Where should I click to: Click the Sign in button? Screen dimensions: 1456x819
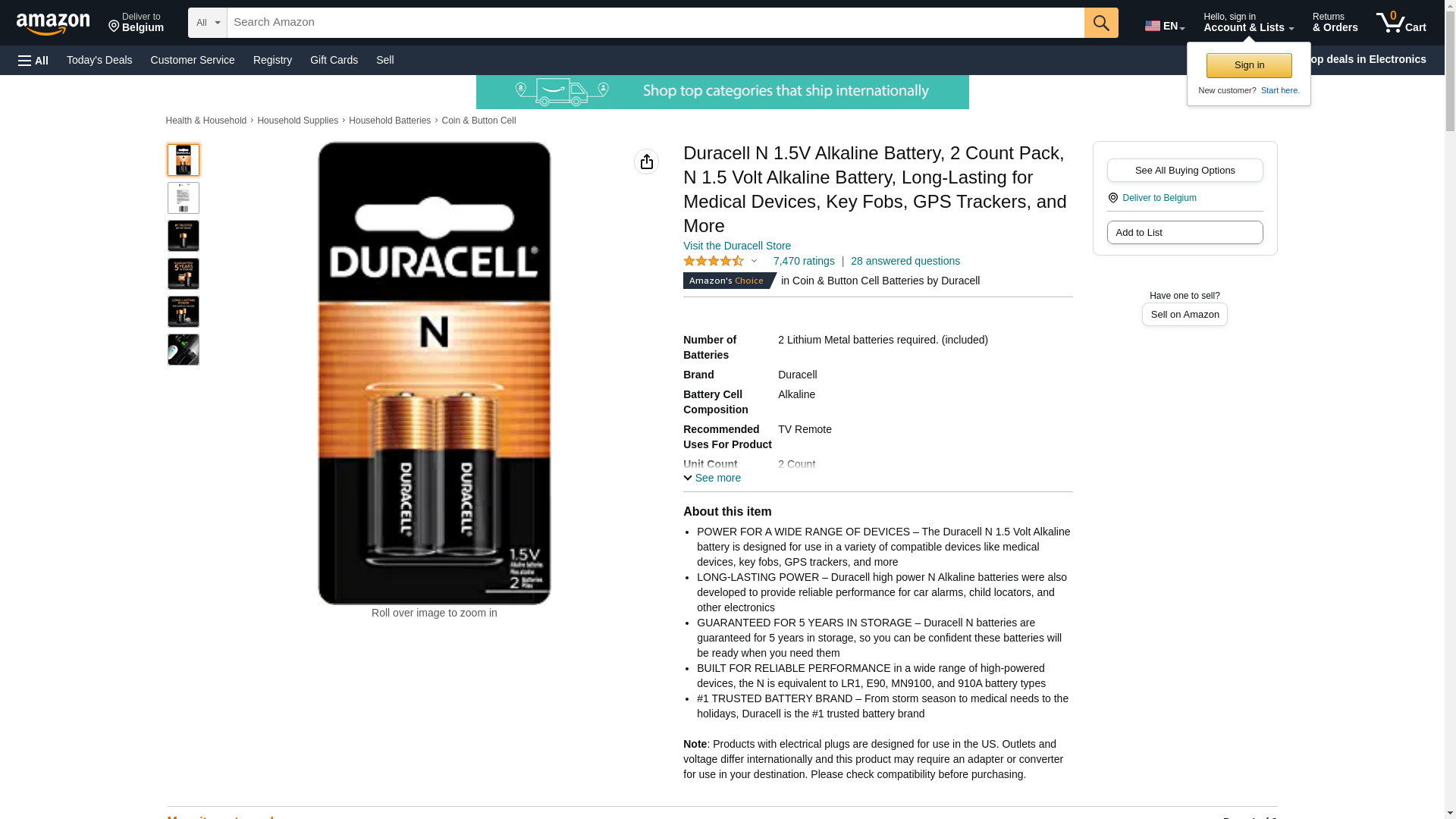tap(1249, 65)
